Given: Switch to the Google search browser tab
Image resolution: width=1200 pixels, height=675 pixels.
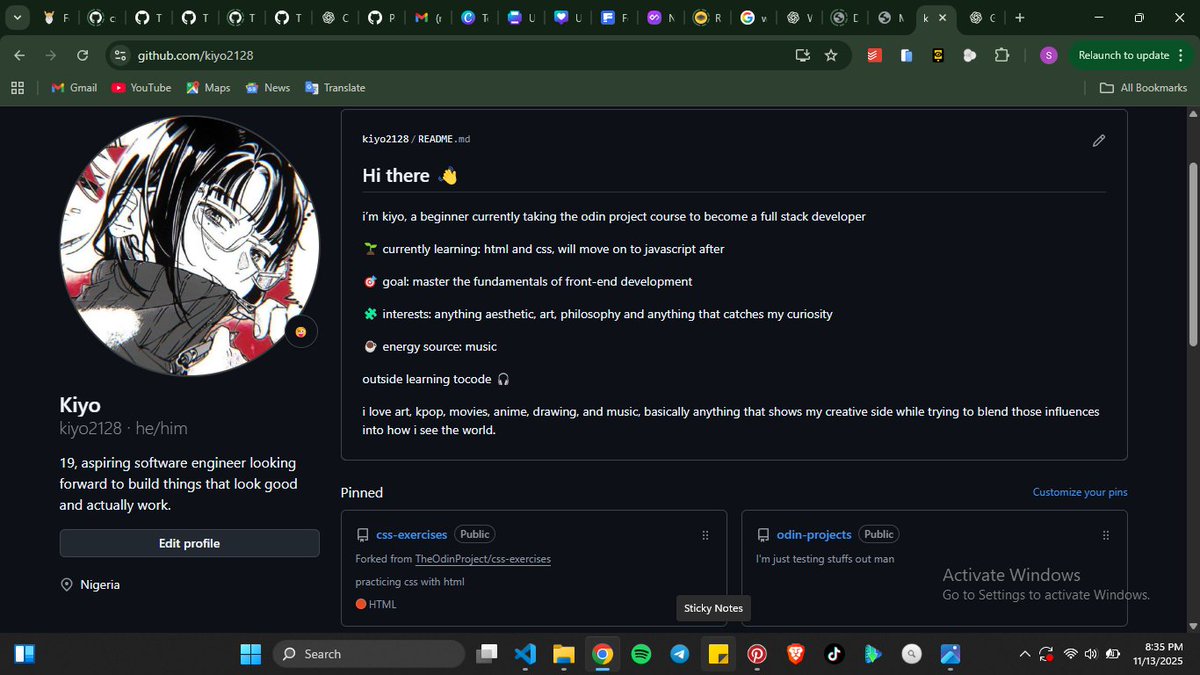Looking at the screenshot, I should pyautogui.click(x=753, y=18).
